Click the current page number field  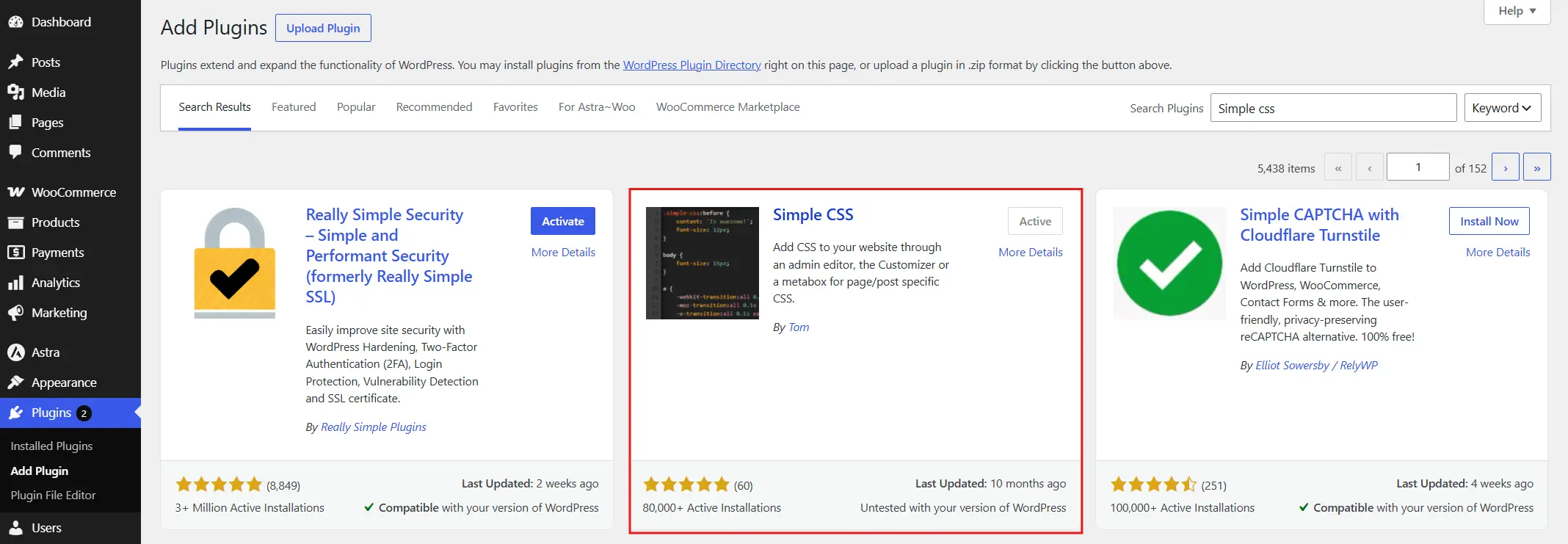tap(1418, 167)
